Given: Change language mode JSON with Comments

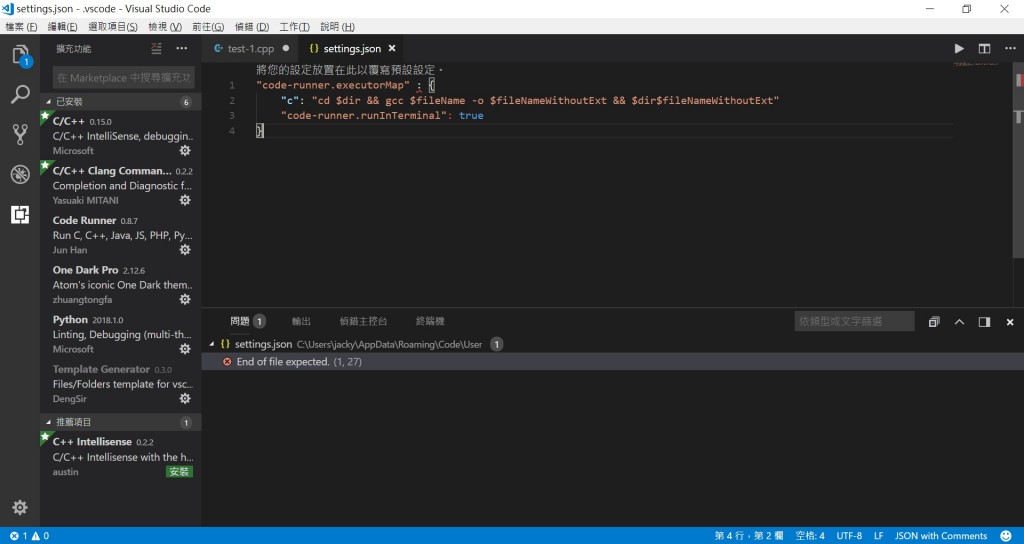Looking at the screenshot, I should click(x=941, y=536).
